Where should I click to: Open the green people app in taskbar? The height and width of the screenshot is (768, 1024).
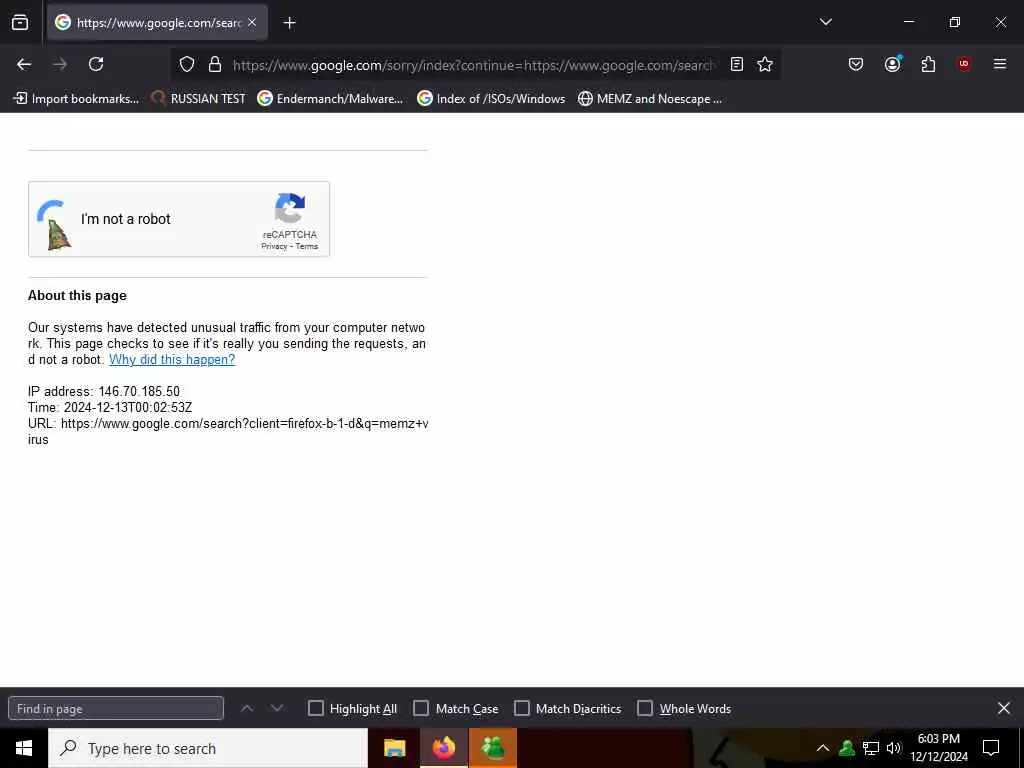click(x=493, y=748)
